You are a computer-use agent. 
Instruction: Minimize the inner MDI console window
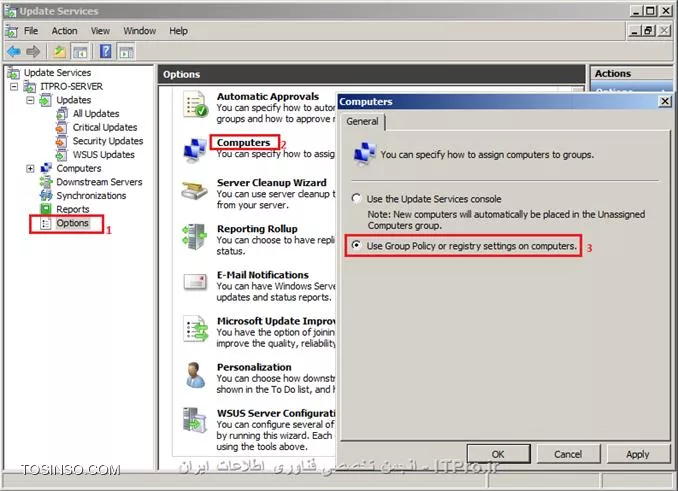pos(634,31)
